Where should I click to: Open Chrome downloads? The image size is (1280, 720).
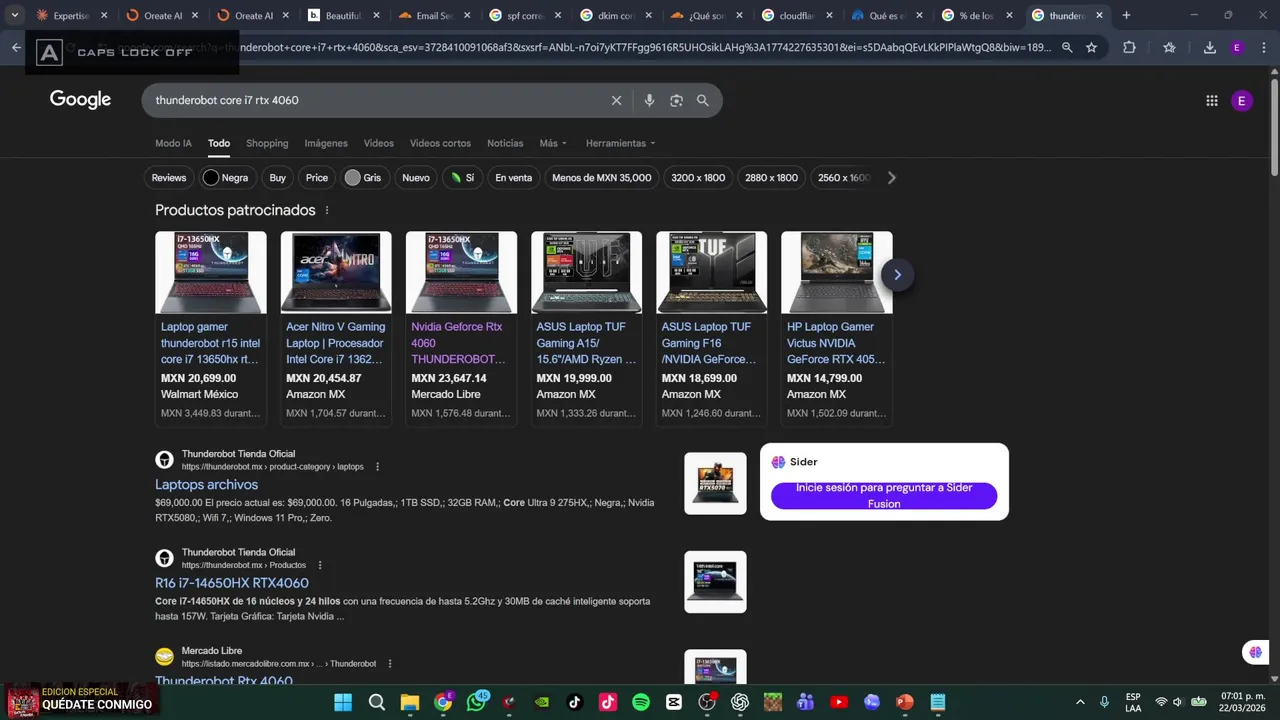1209,47
